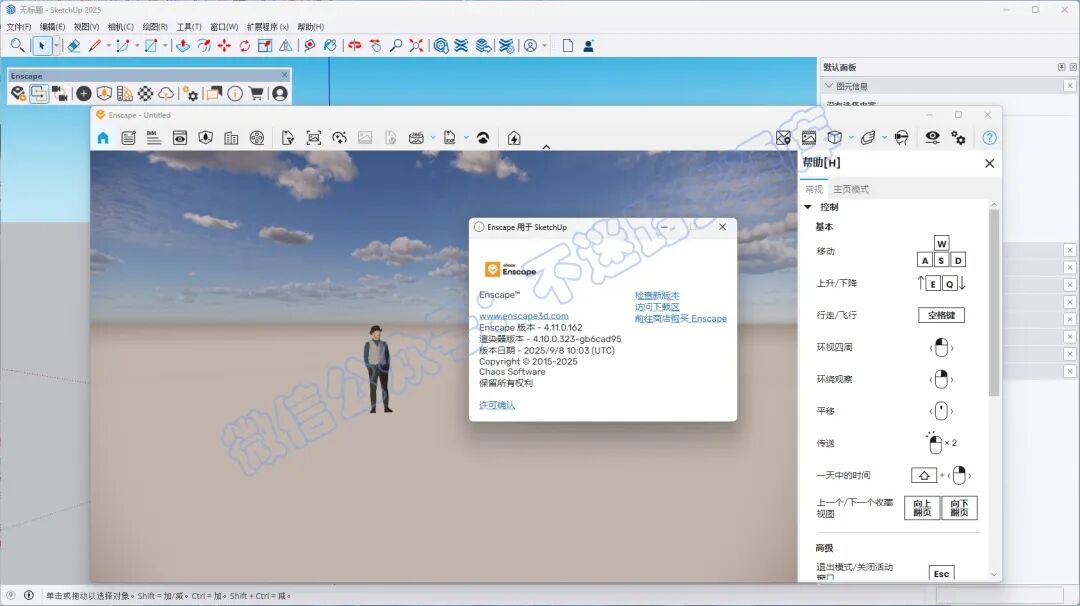Enable VR headset mode icon
Screen dimensions: 1080x606
pos(902,138)
